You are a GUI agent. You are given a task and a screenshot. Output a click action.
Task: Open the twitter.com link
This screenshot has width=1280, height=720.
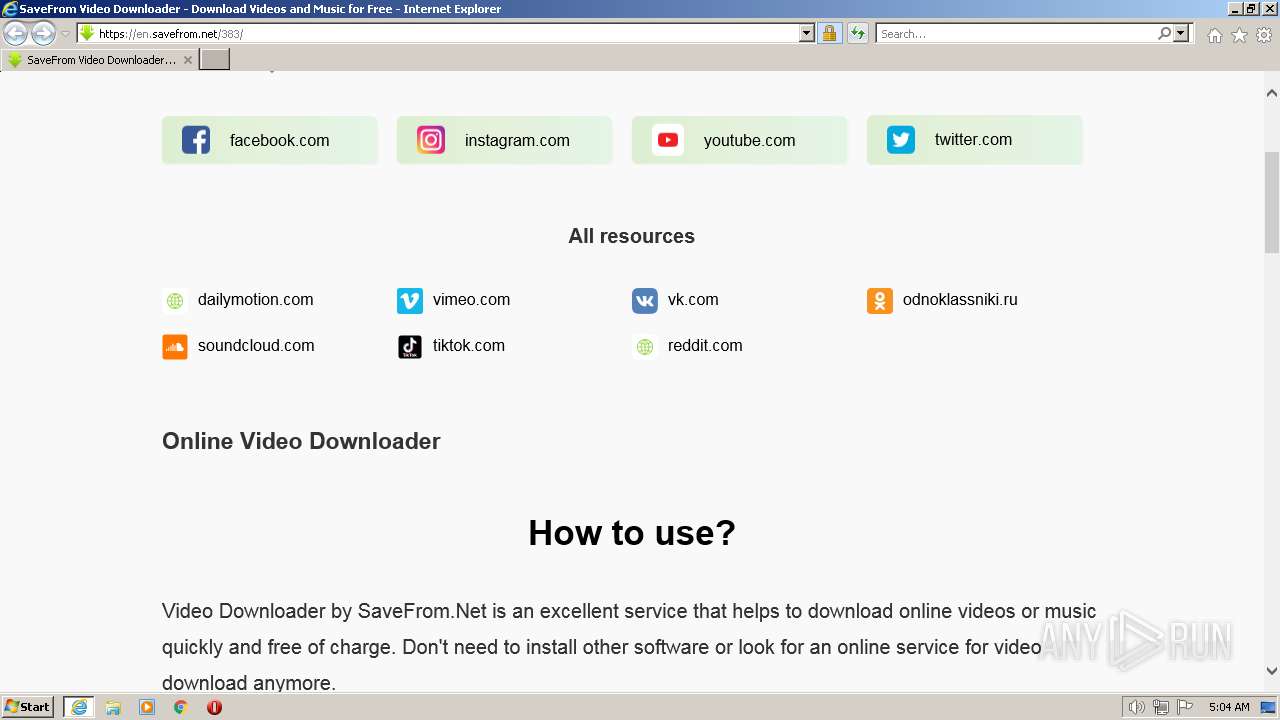[x=973, y=140]
